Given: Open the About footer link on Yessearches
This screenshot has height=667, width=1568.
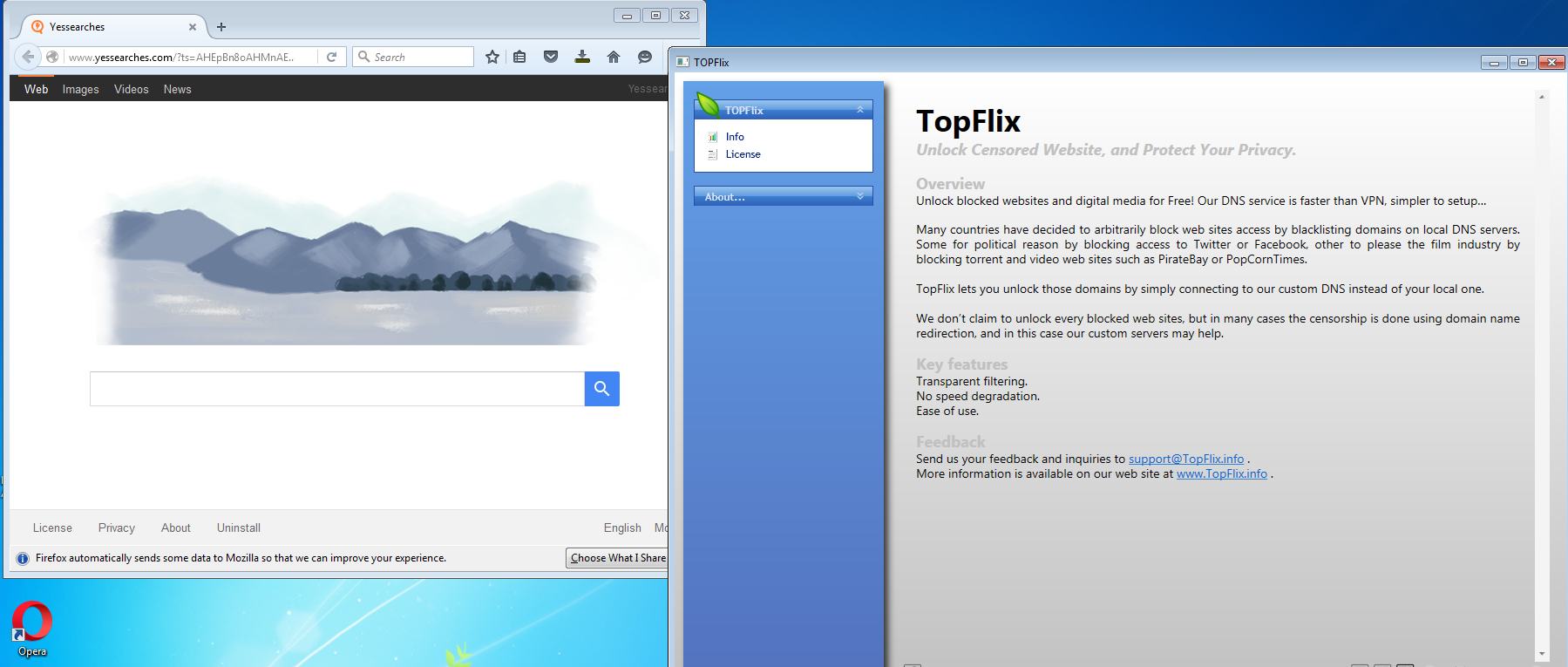Looking at the screenshot, I should [x=176, y=527].
